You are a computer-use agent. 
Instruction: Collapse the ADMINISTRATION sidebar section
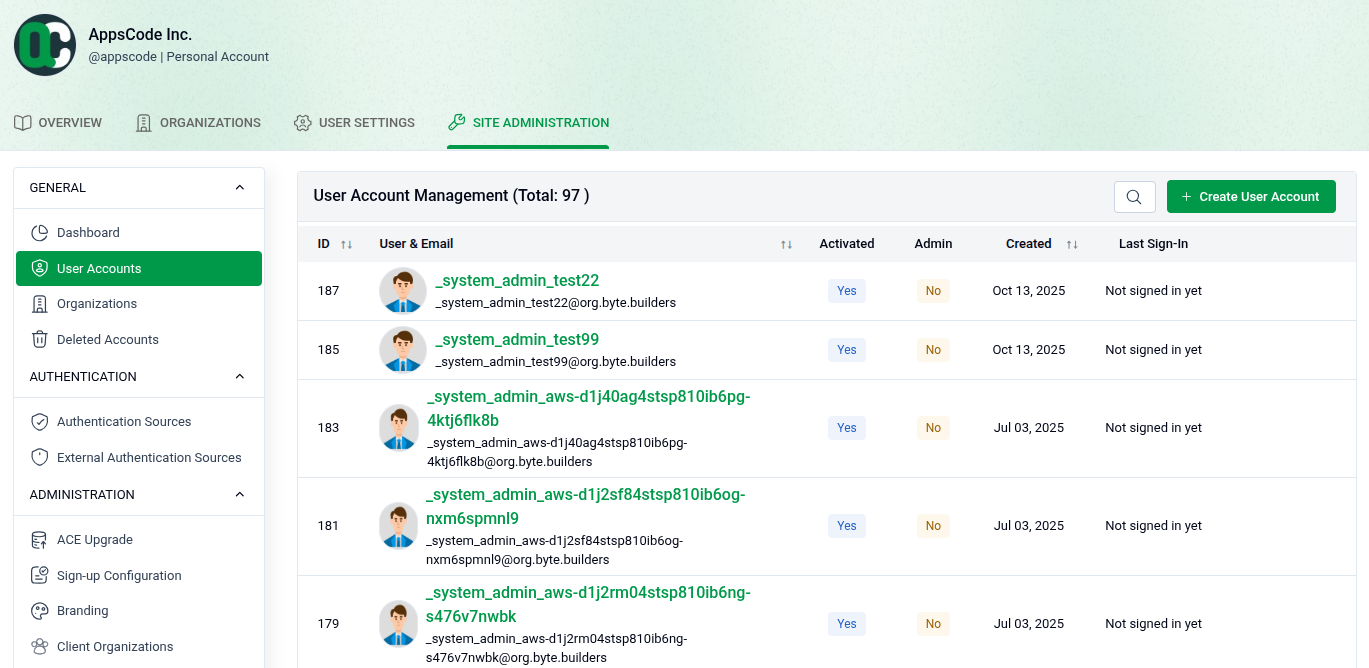click(239, 494)
